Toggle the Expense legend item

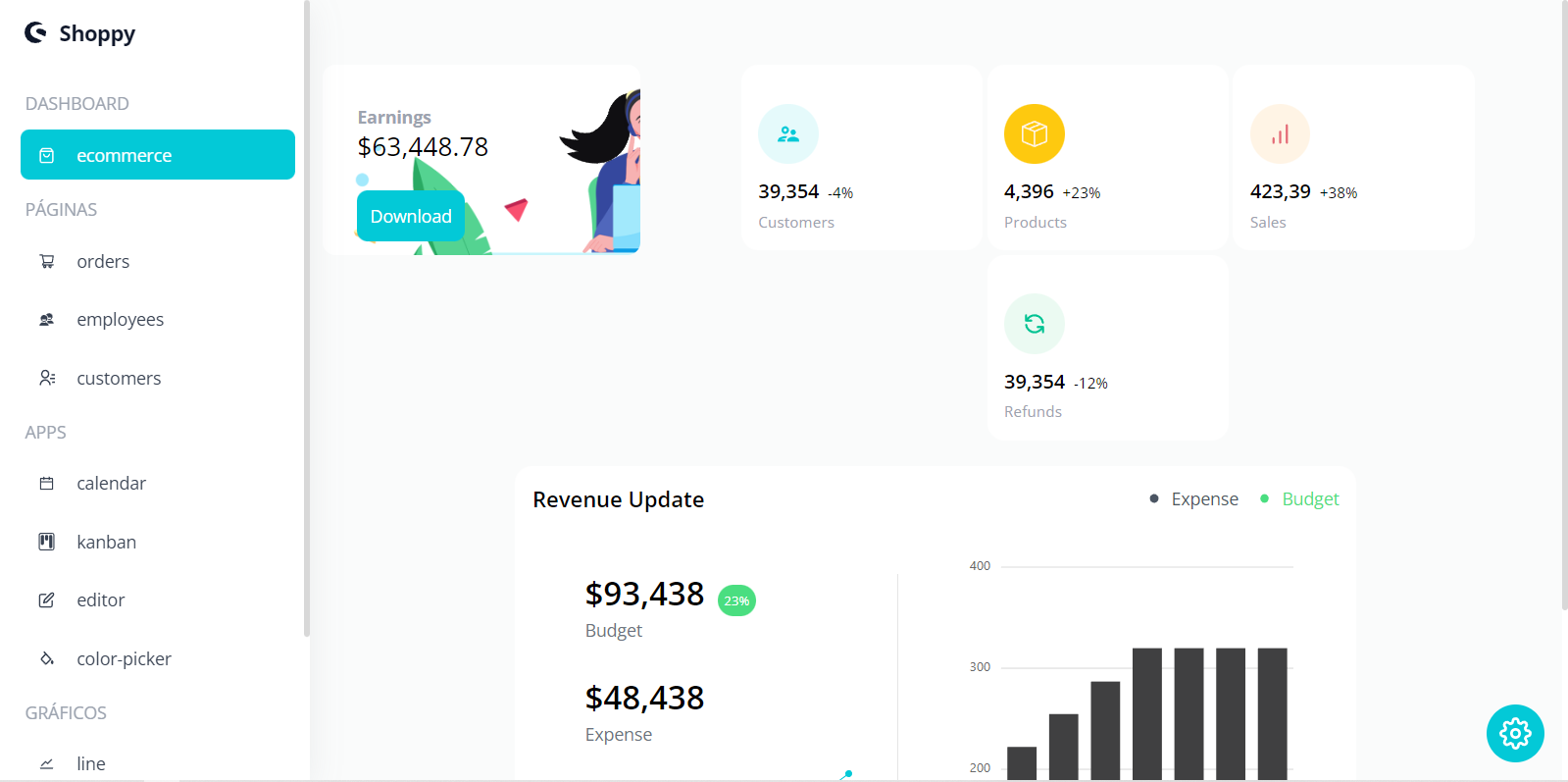(x=1194, y=498)
